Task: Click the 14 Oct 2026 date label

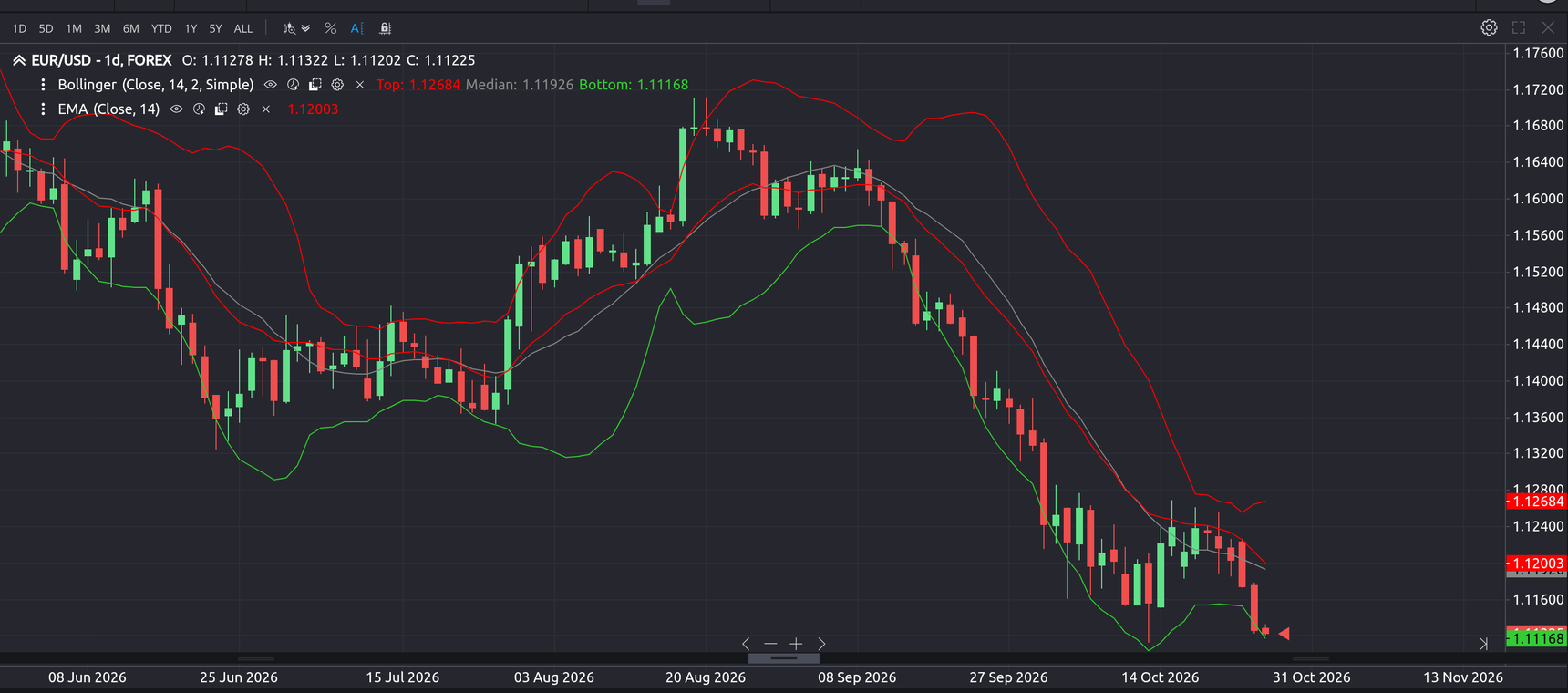Action: point(1160,677)
